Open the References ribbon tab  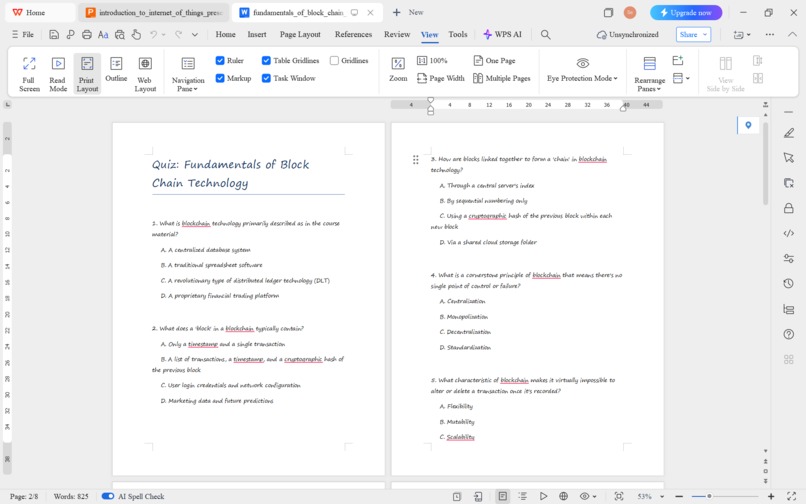pyautogui.click(x=353, y=34)
